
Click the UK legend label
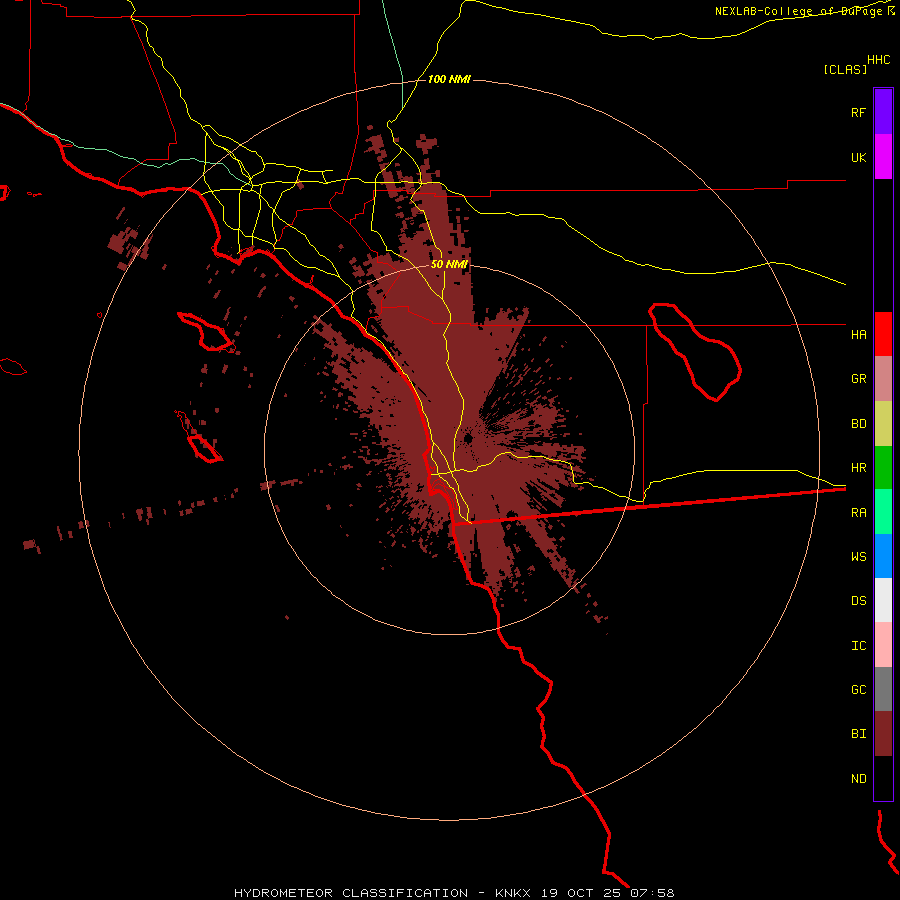coord(859,157)
